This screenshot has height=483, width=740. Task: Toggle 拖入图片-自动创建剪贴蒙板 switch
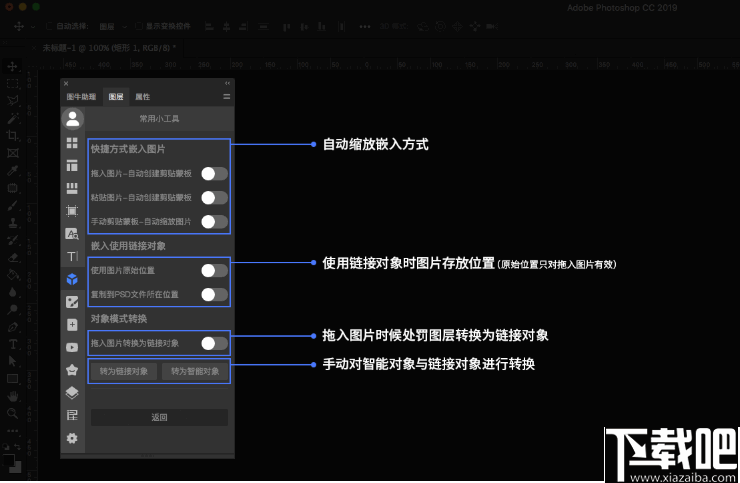coord(214,174)
